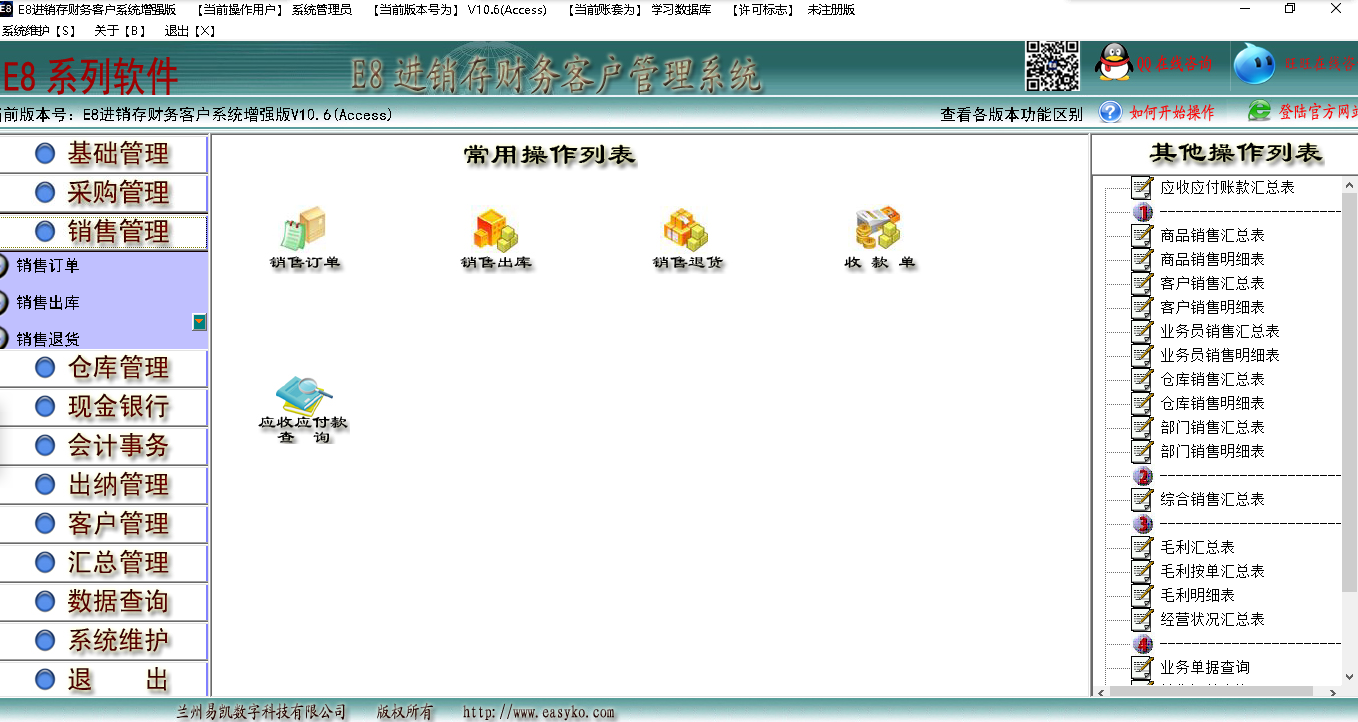Click report icon beside 客户销售汇总表
Viewport: 1358px width, 722px height.
[x=1142, y=283]
